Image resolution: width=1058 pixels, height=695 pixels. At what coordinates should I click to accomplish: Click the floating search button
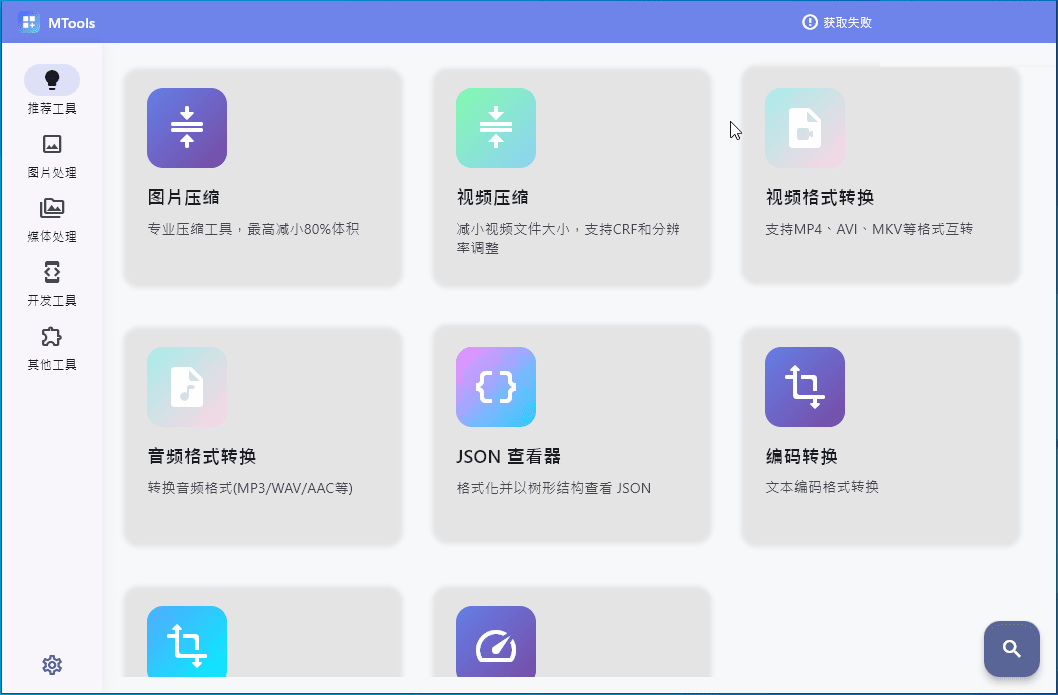click(1011, 649)
